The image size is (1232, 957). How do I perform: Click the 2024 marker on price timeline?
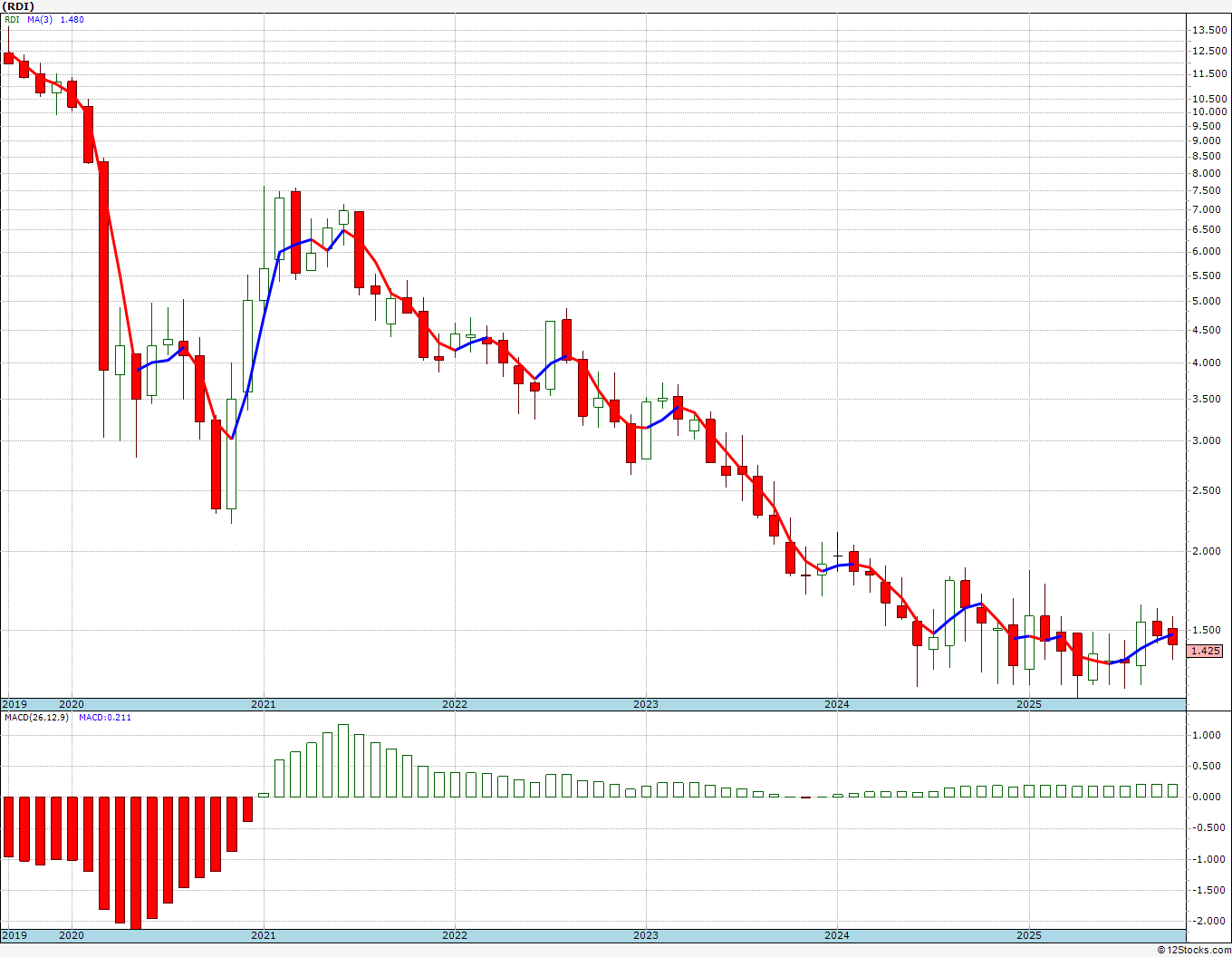(836, 704)
